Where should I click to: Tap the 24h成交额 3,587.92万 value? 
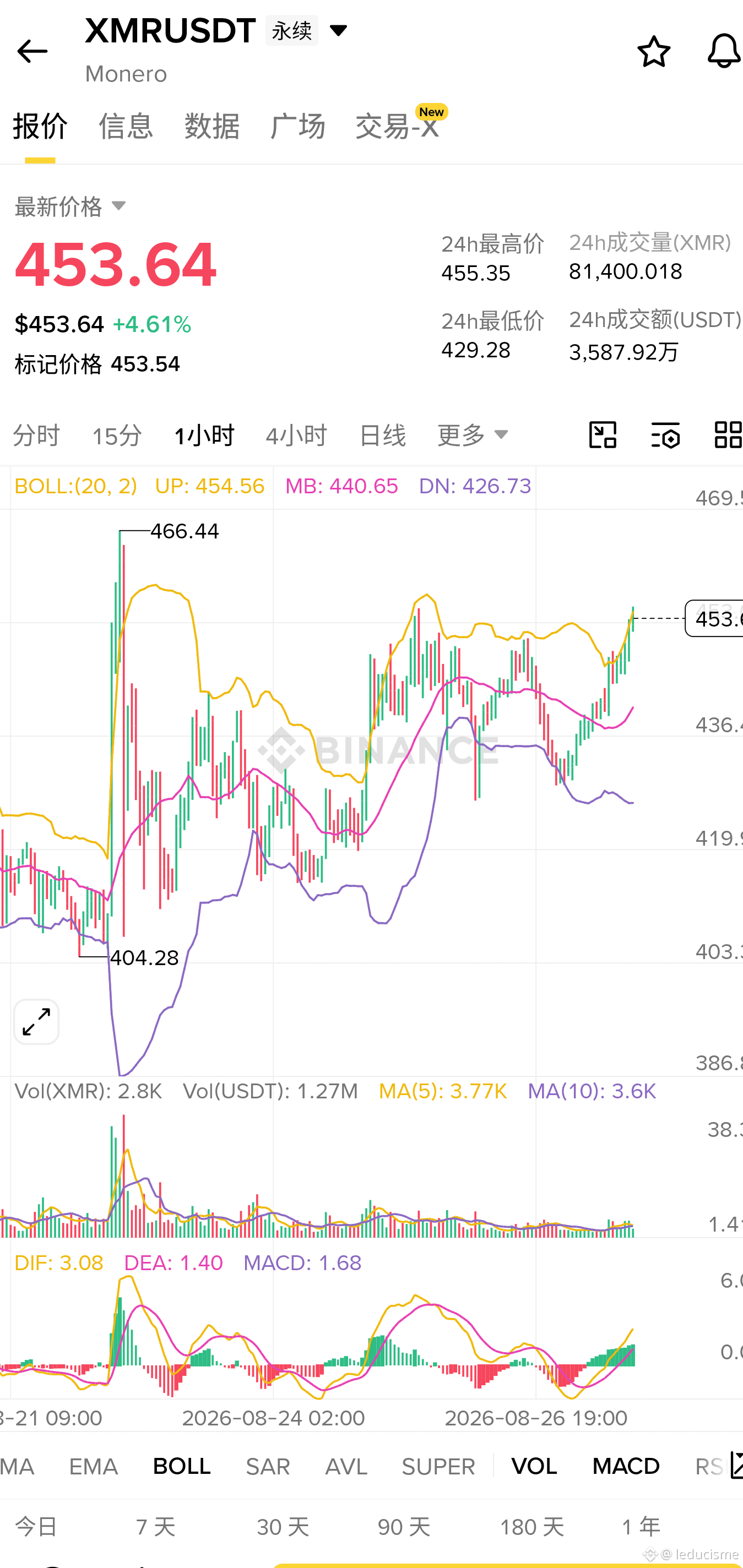click(623, 352)
